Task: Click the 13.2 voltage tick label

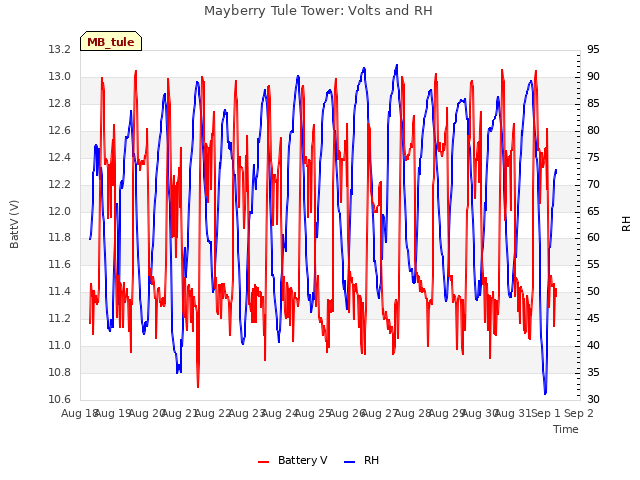Action: click(60, 50)
